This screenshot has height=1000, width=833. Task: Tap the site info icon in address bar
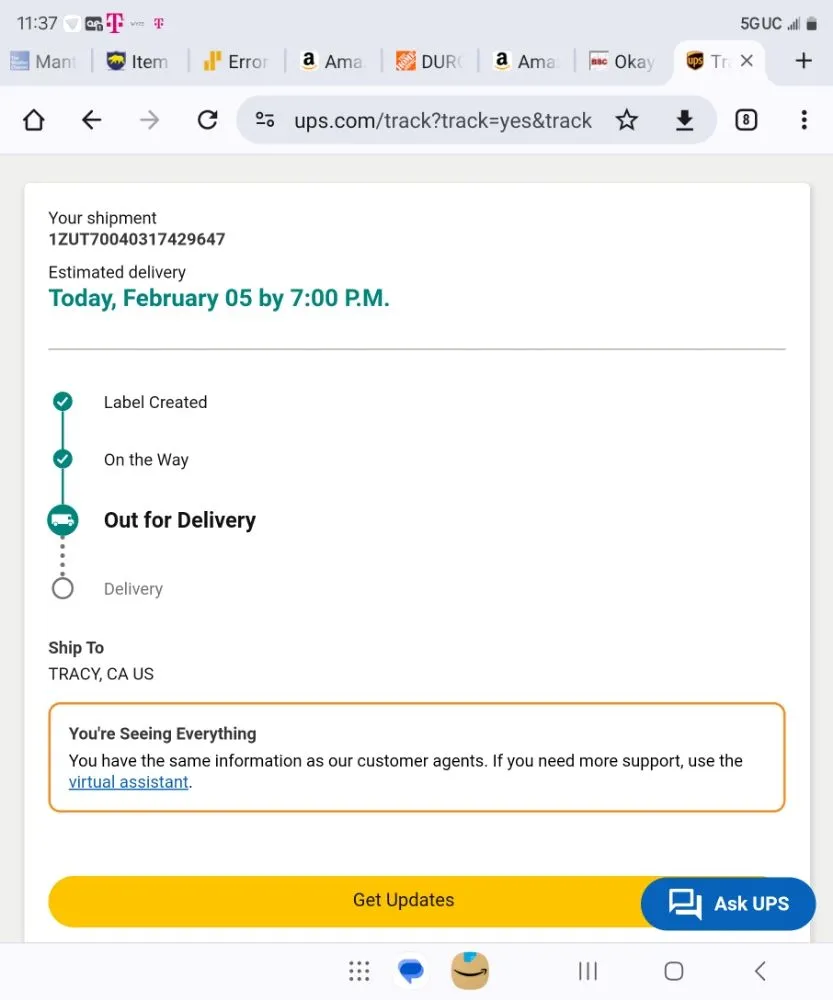(x=265, y=121)
